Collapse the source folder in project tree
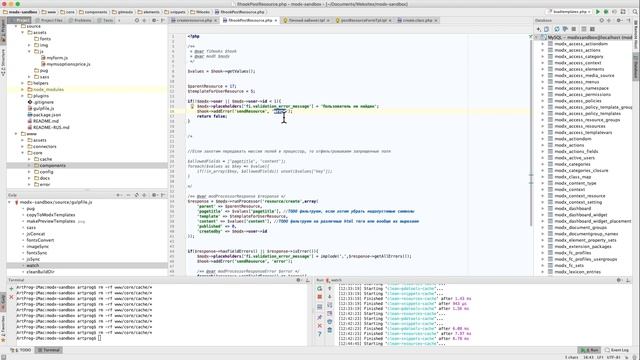The width and height of the screenshot is (640, 360). click(x=16, y=26)
